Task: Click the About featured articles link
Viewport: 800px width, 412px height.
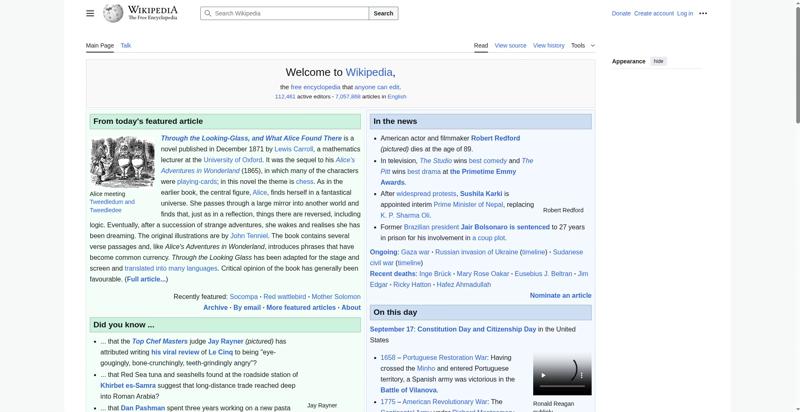Action: pos(351,307)
